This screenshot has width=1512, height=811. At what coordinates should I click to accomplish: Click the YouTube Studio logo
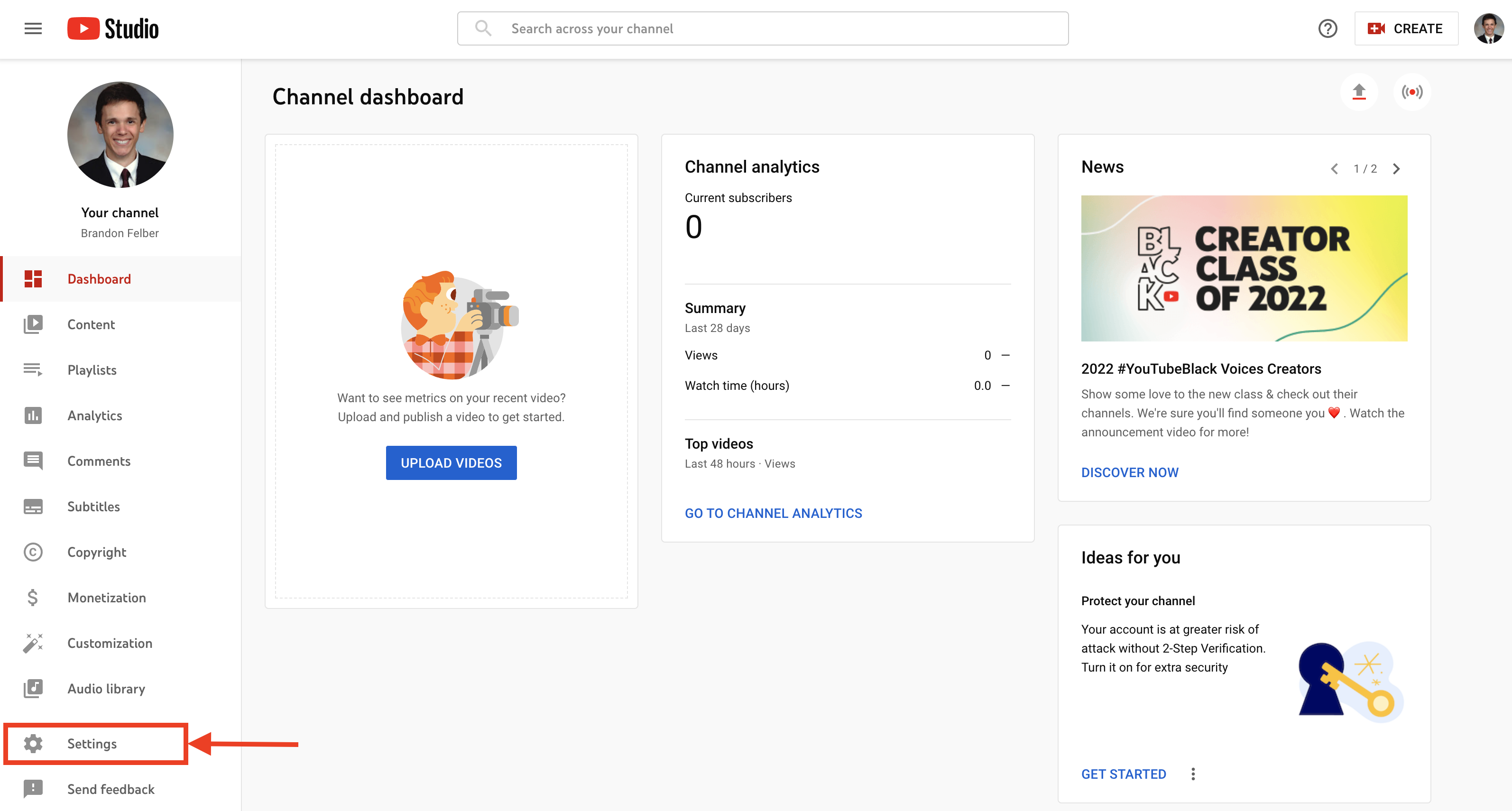coord(113,28)
